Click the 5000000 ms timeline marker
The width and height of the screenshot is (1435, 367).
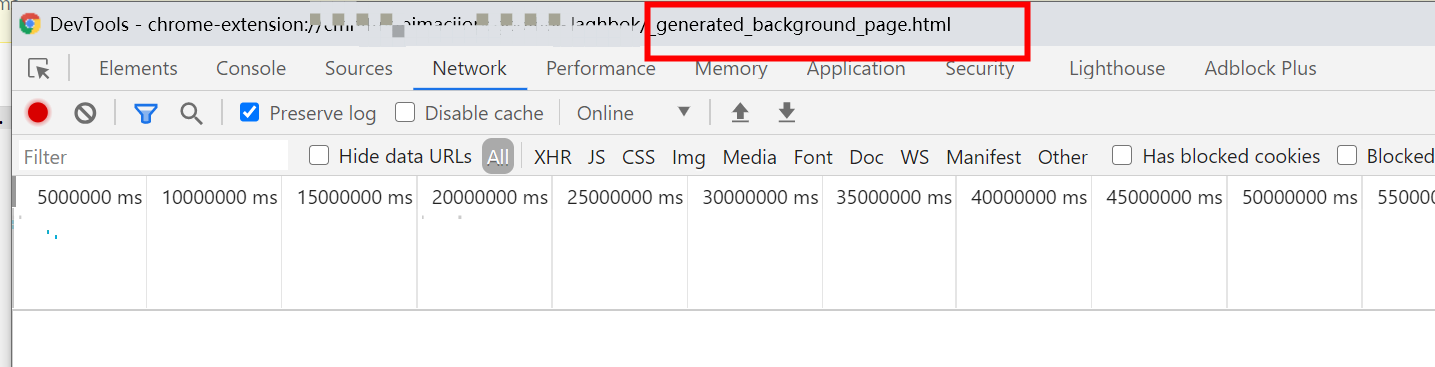[x=90, y=197]
